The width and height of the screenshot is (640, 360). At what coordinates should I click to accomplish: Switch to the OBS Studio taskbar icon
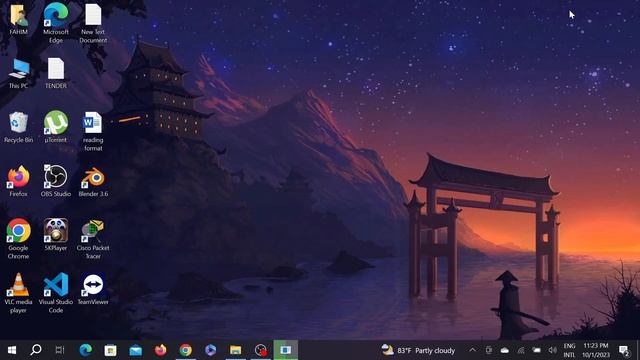pos(260,350)
